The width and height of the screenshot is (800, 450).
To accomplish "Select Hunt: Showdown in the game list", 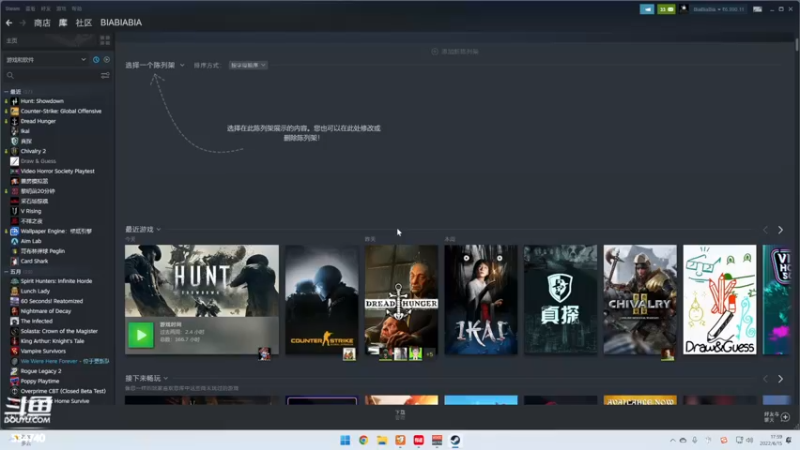I will click(x=42, y=101).
